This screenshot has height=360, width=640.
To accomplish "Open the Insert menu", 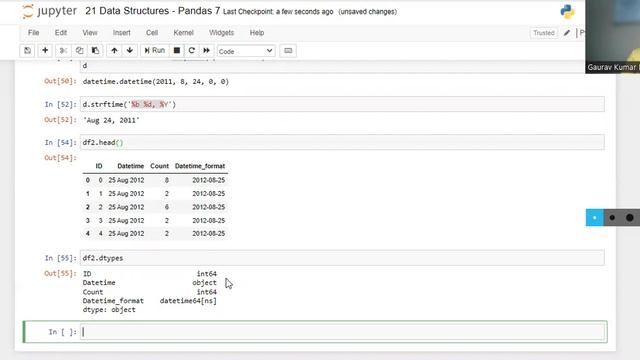I will (x=122, y=33).
